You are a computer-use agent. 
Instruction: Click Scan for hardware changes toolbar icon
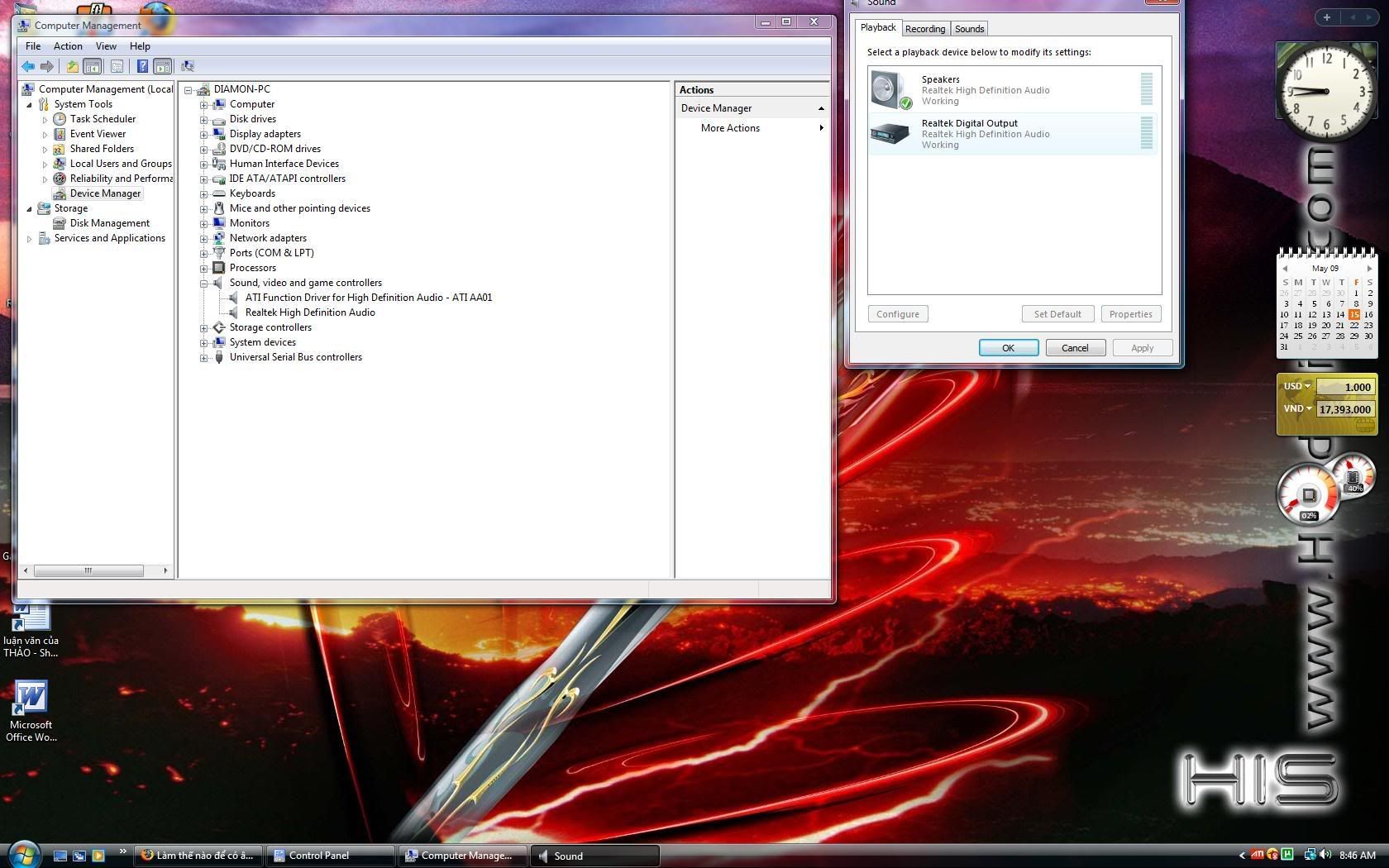pyautogui.click(x=188, y=66)
